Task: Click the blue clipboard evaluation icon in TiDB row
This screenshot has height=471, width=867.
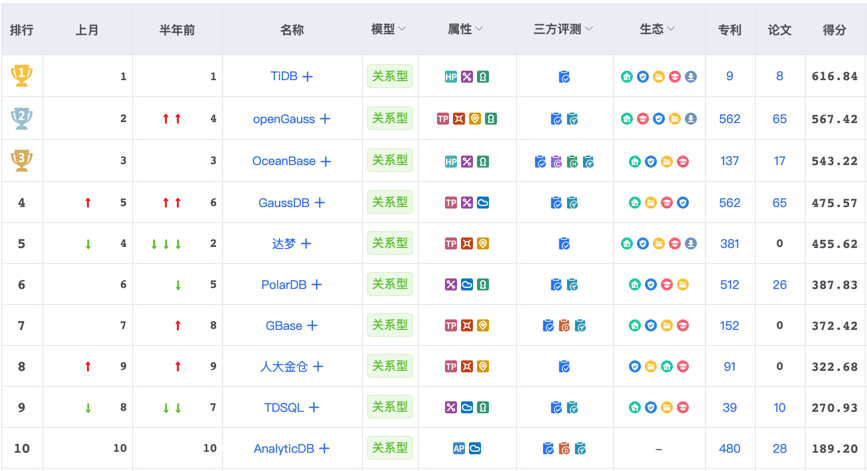Action: click(x=564, y=77)
